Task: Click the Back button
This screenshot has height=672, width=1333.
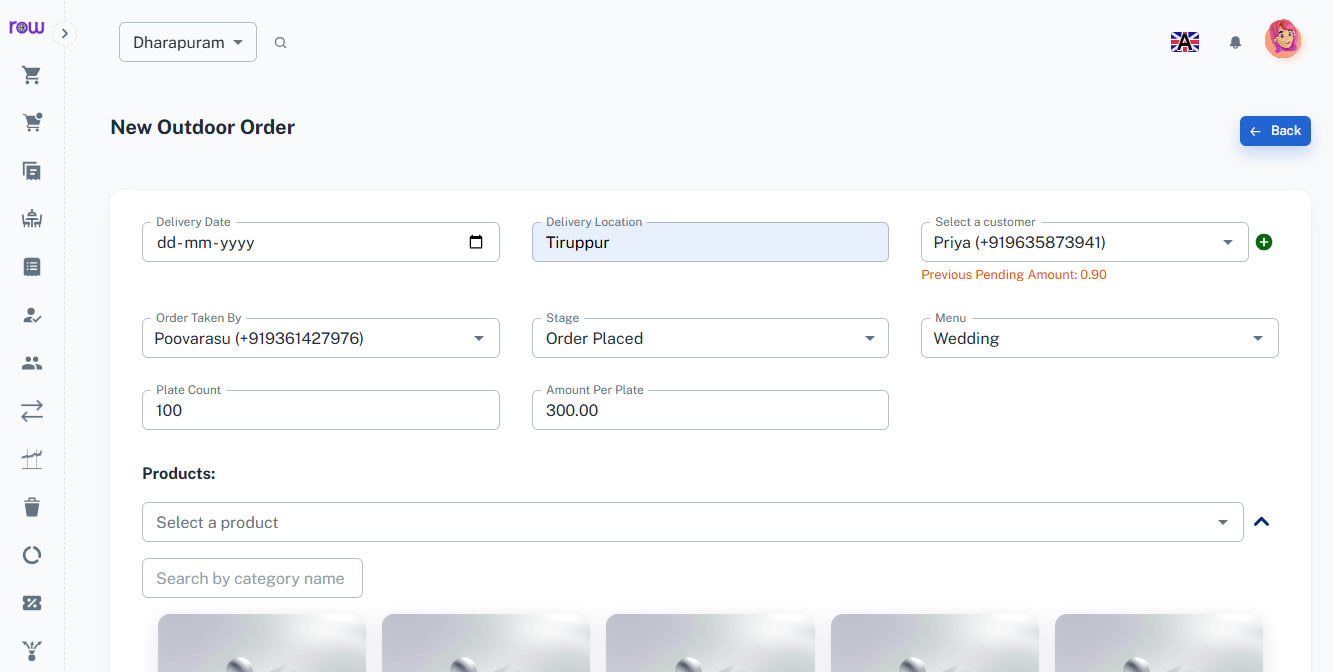Action: pos(1275,130)
